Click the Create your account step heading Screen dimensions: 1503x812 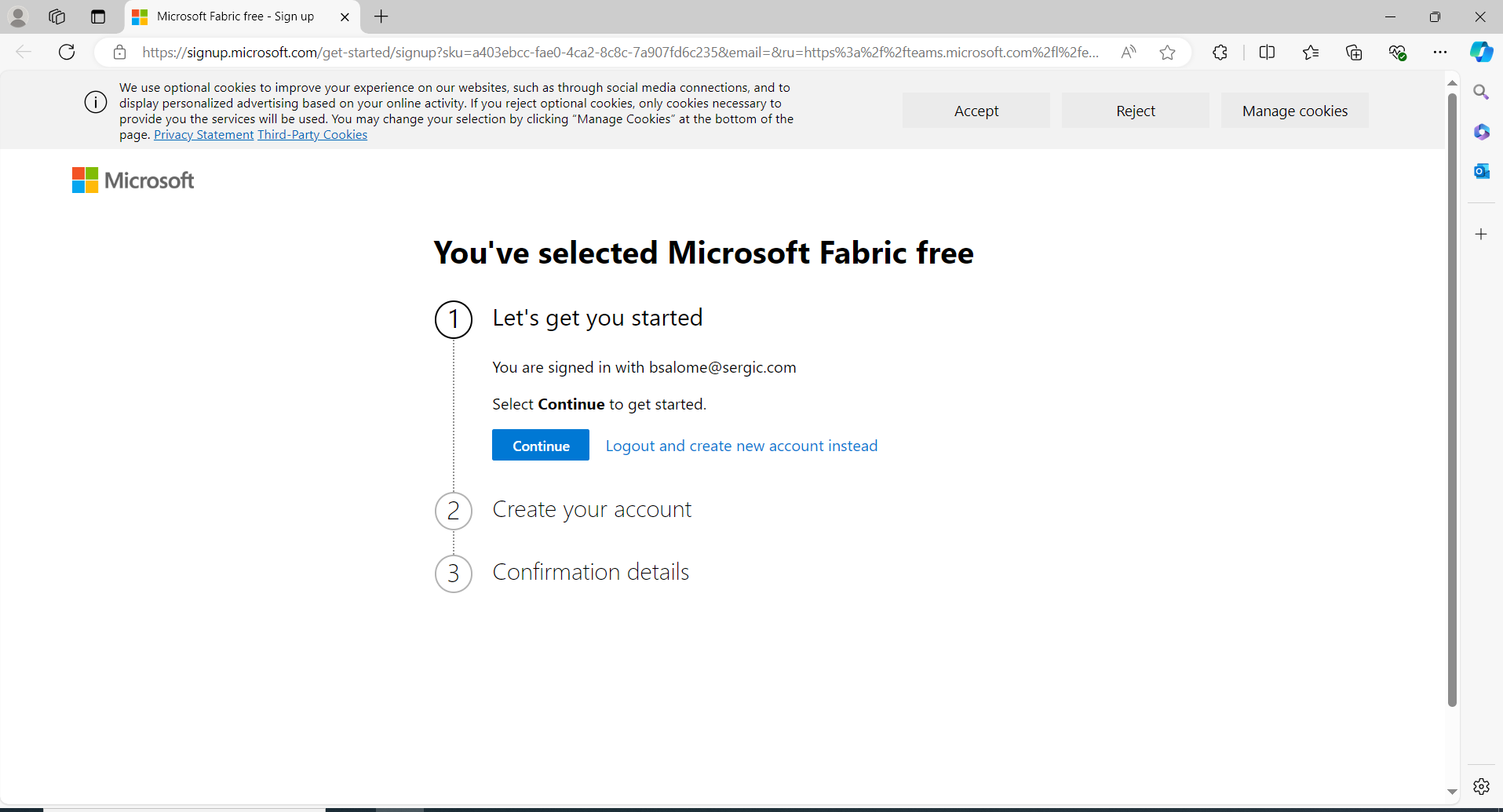tap(592, 509)
